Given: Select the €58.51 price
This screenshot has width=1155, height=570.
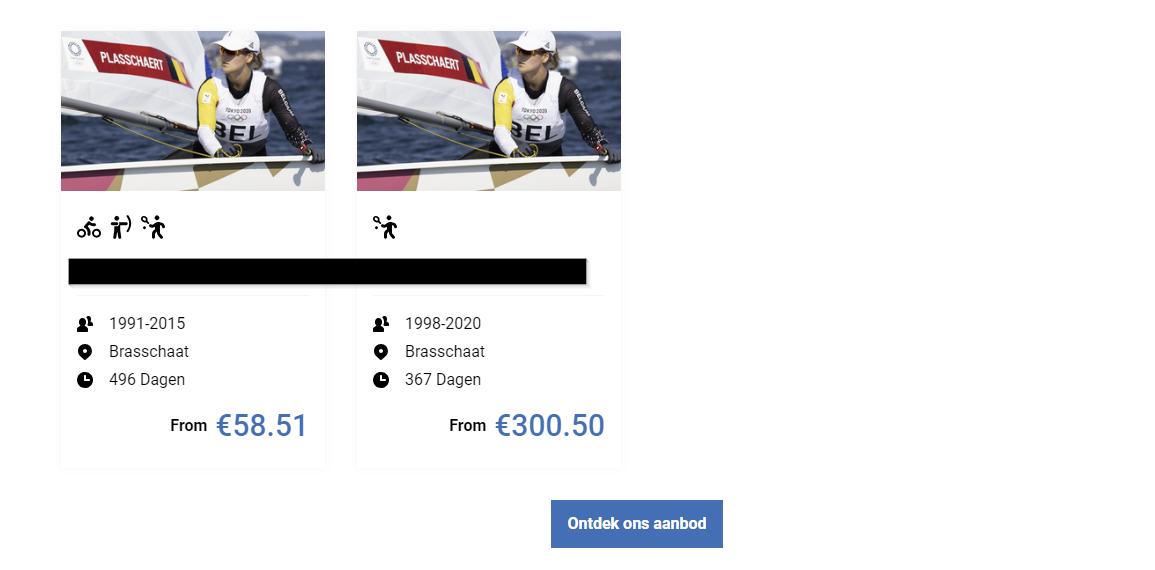Looking at the screenshot, I should (262, 426).
